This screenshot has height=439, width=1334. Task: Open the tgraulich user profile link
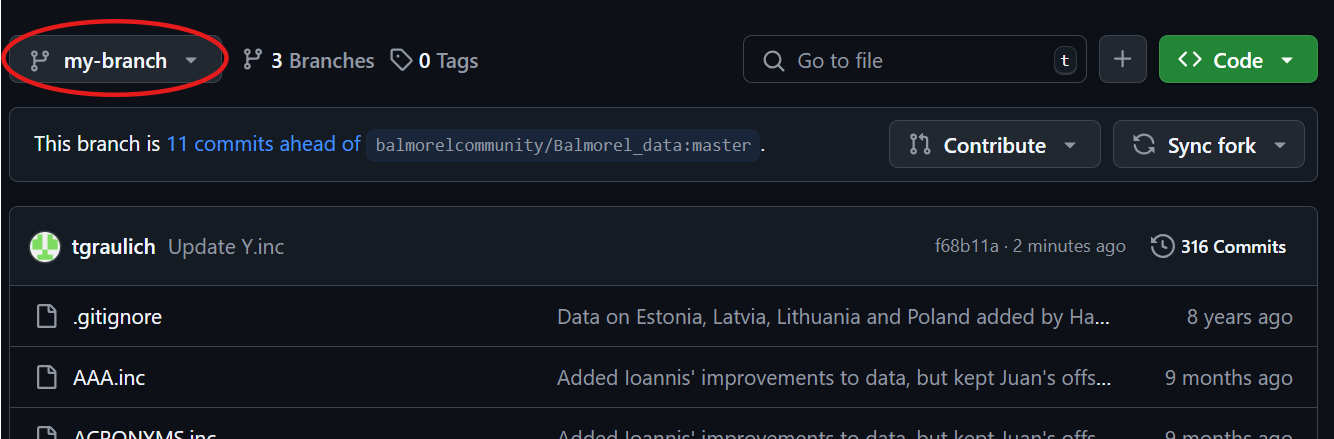[114, 247]
